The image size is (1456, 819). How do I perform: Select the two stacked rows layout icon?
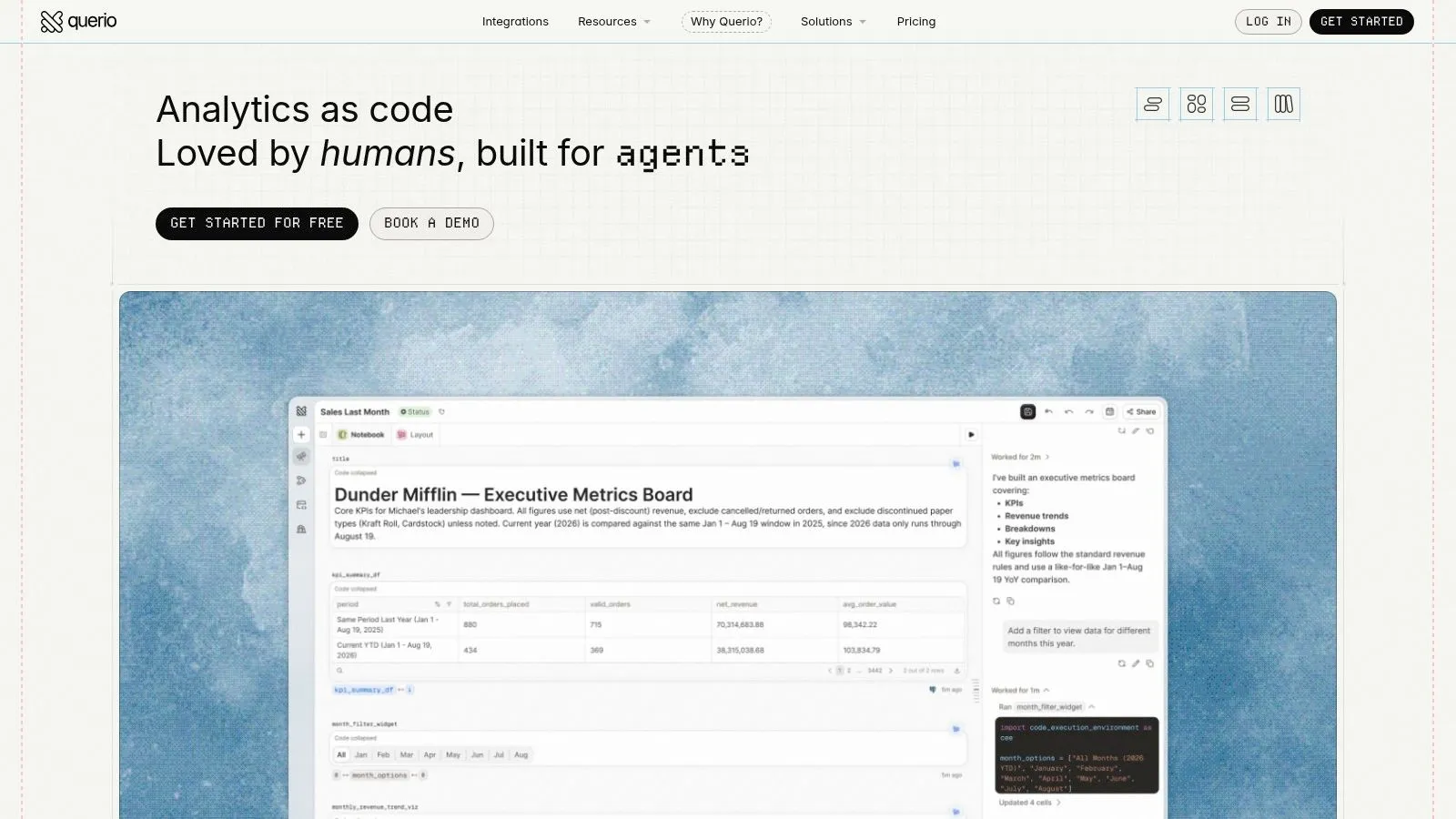pos(1240,104)
